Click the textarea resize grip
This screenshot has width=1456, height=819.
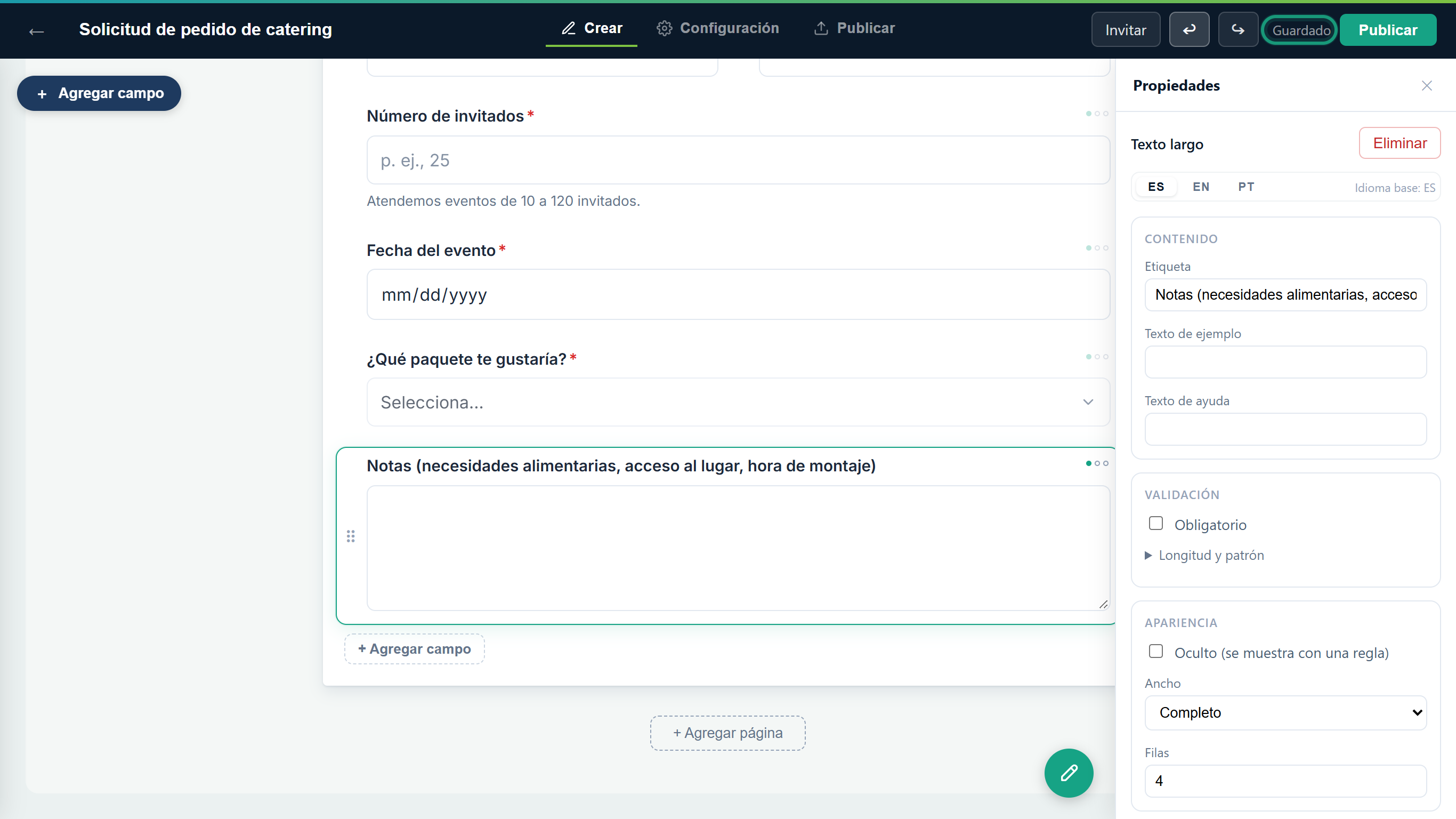pos(1103,604)
